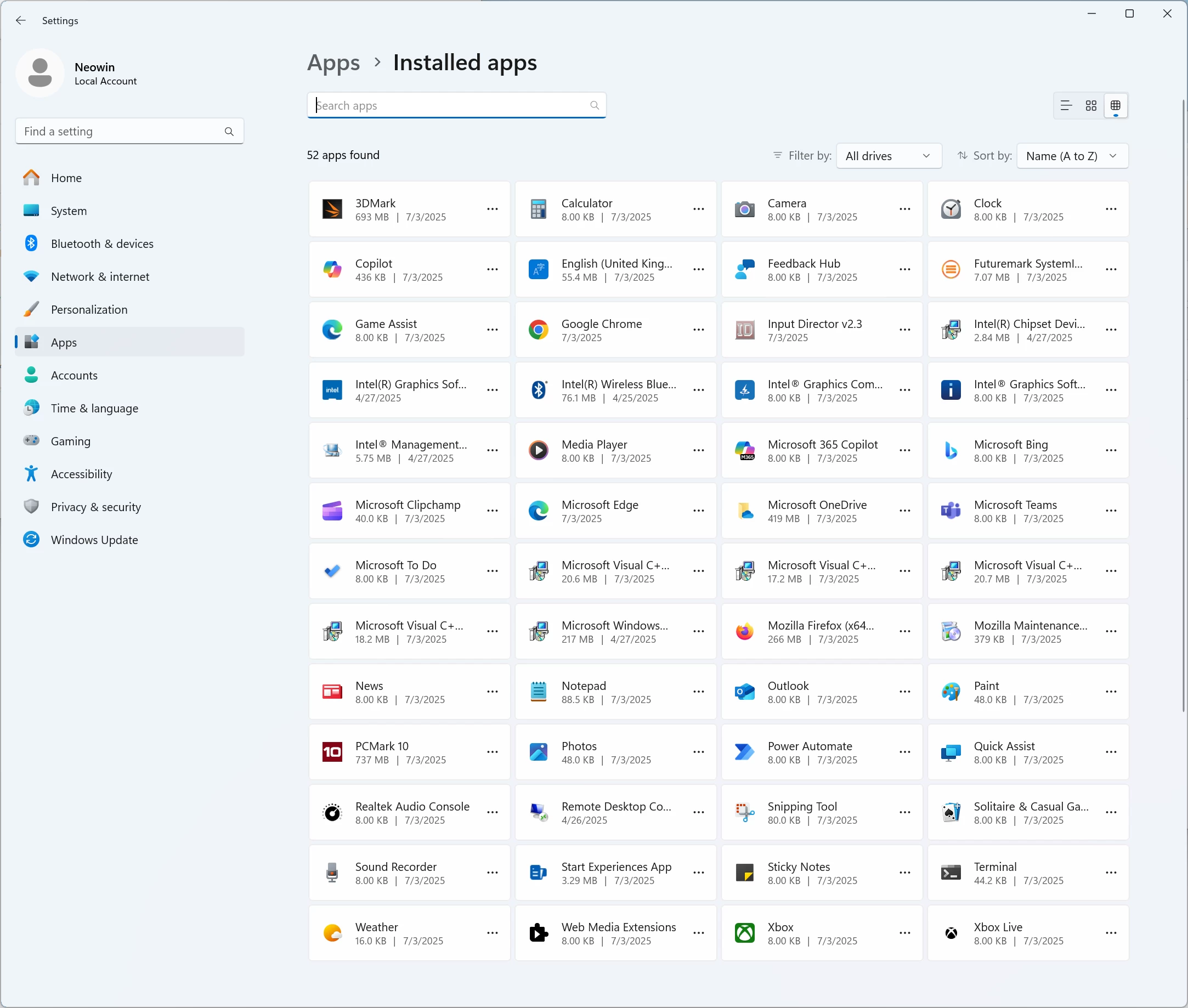Open System settings category
The width and height of the screenshot is (1188, 1008).
[x=129, y=211]
